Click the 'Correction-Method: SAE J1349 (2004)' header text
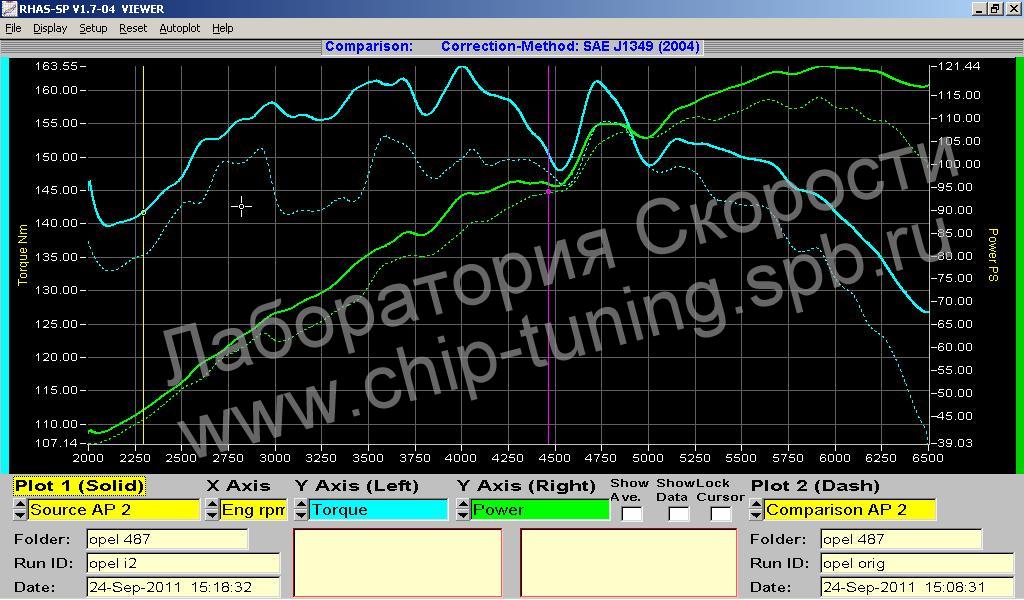 pos(570,46)
